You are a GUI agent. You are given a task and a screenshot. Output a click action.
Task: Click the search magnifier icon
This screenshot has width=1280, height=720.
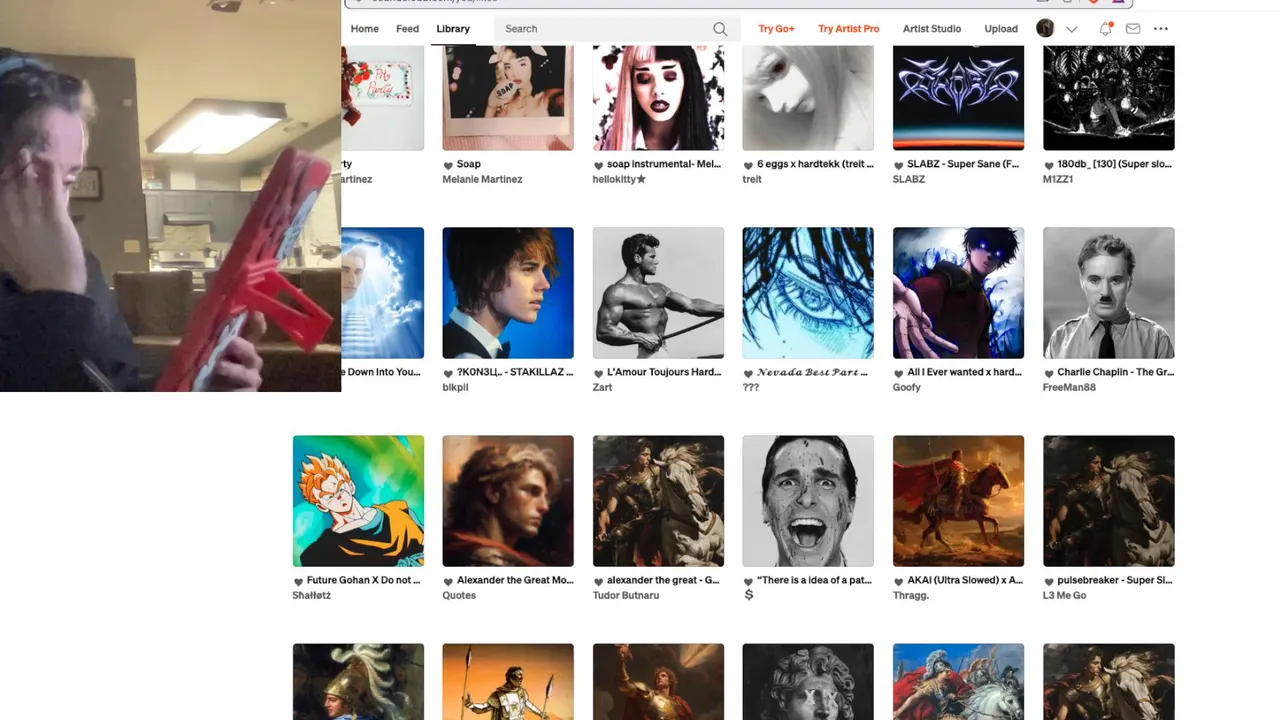[x=720, y=29]
